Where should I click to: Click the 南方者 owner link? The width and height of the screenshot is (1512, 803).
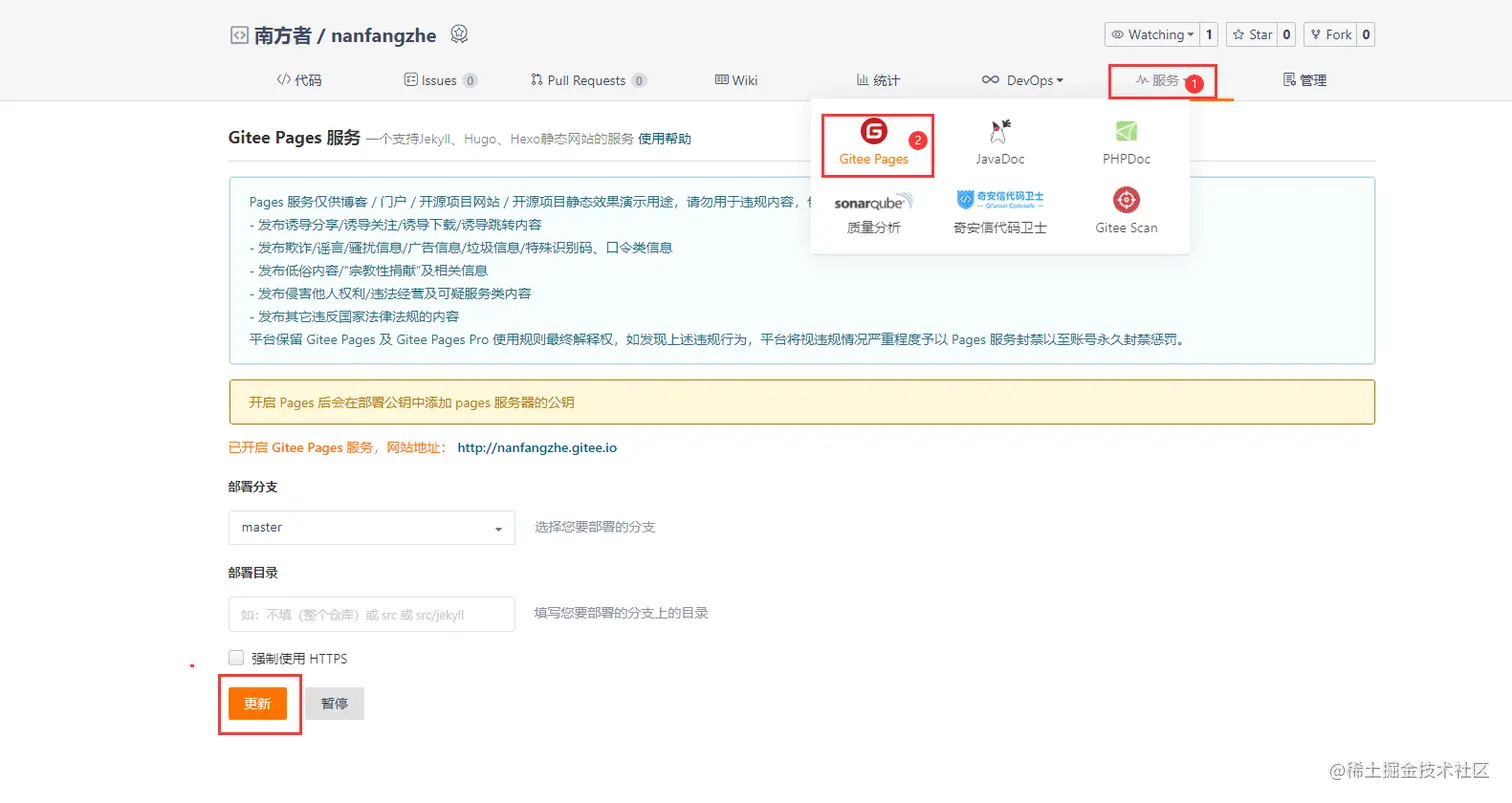click(282, 35)
